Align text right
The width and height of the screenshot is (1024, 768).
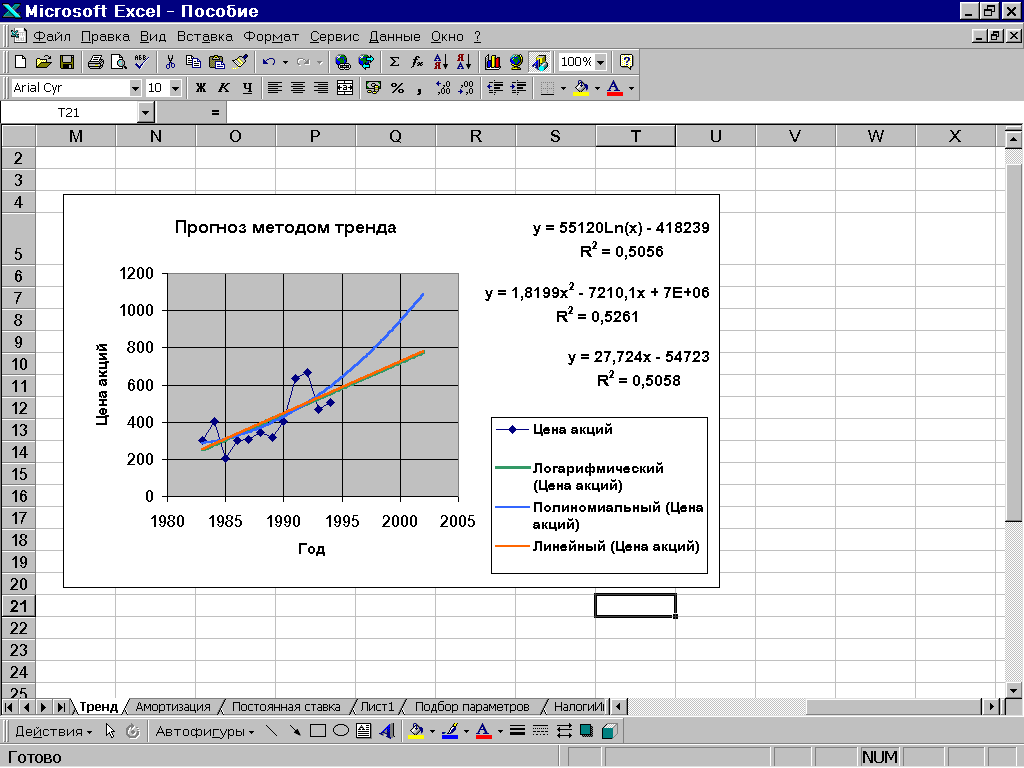321,88
